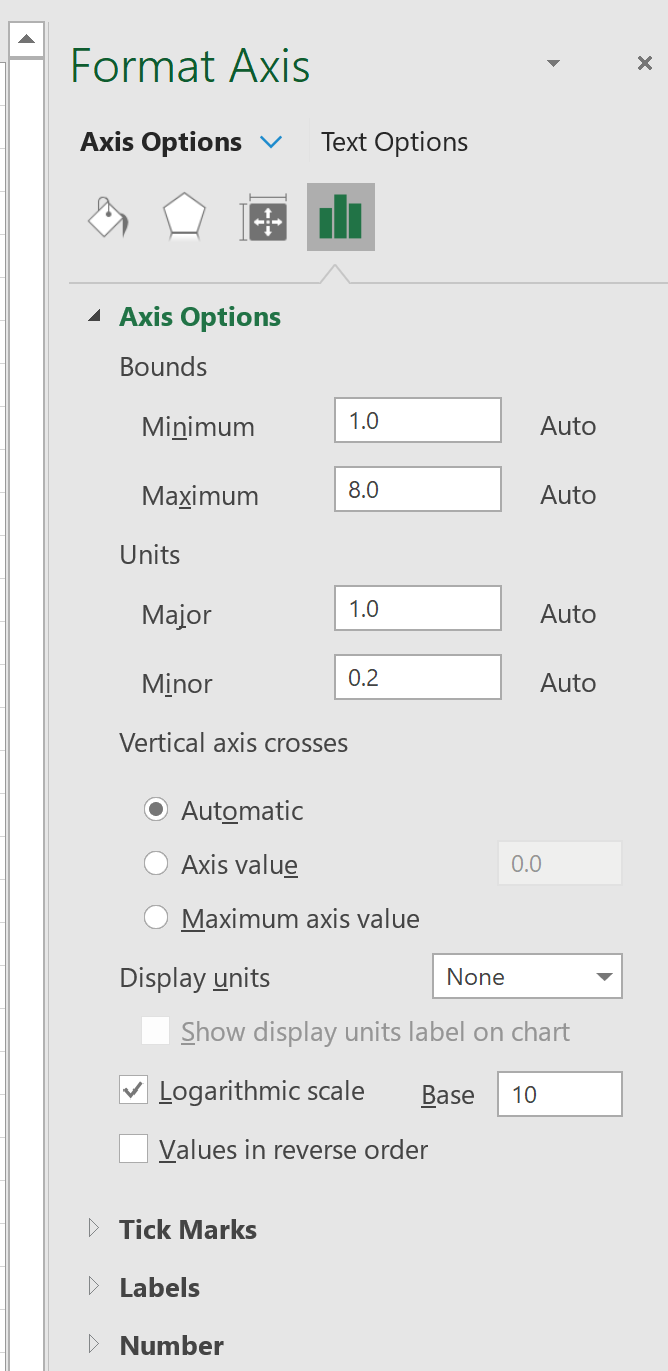Reset Minimum bound with Auto button
Screen dimensions: 668x1371
(x=568, y=426)
